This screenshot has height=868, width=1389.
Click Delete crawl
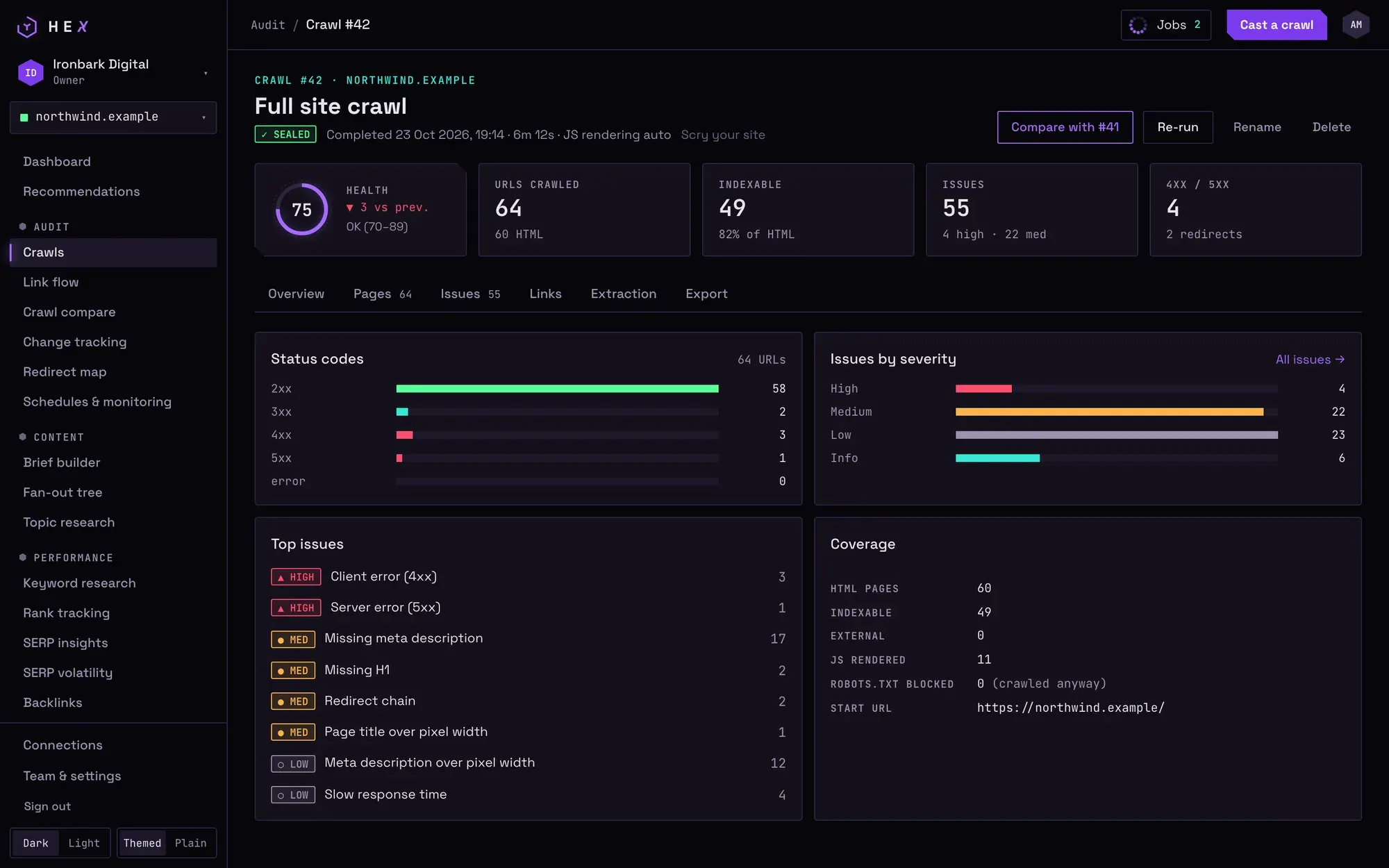coord(1331,127)
